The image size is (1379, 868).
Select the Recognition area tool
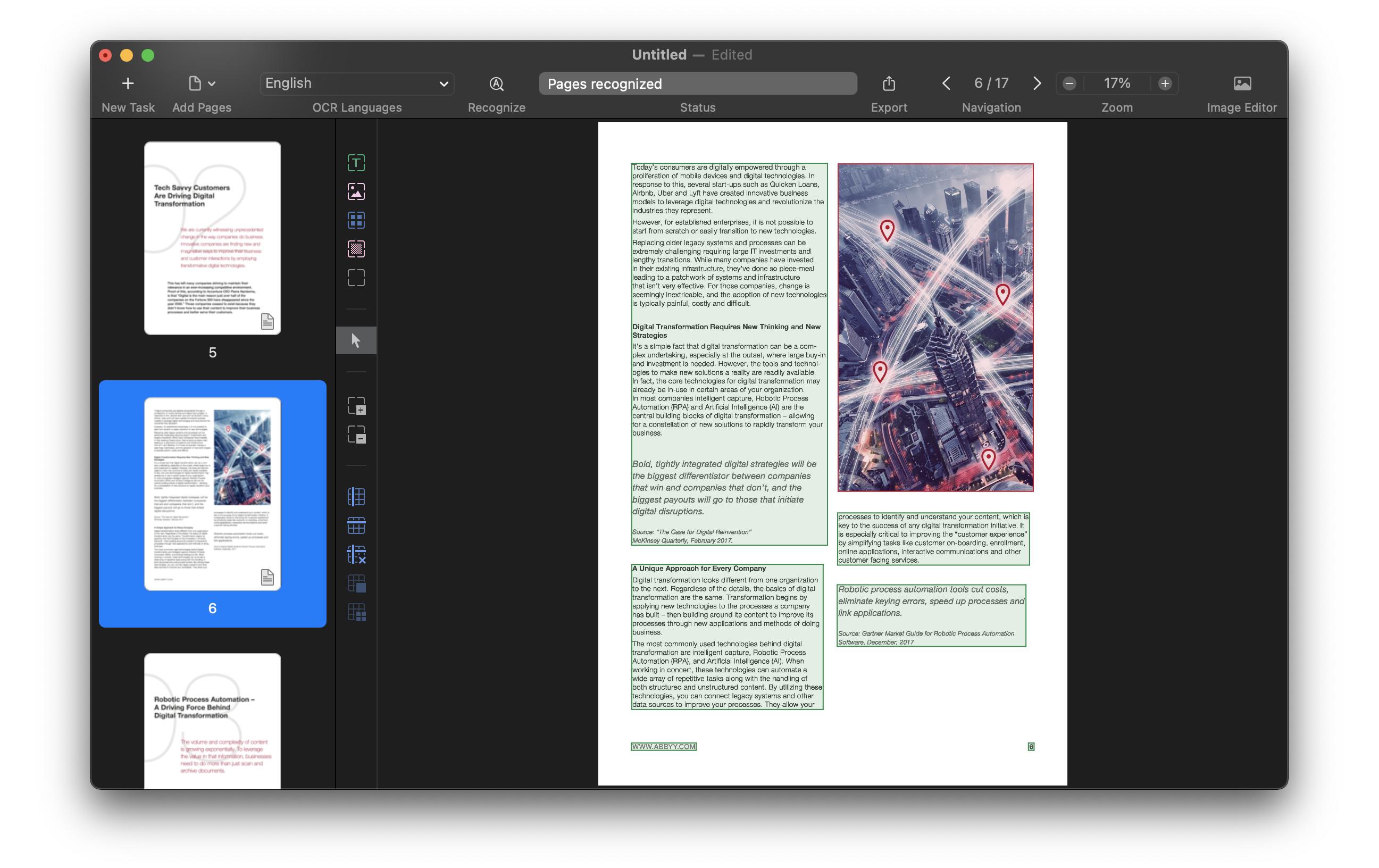pyautogui.click(x=356, y=278)
